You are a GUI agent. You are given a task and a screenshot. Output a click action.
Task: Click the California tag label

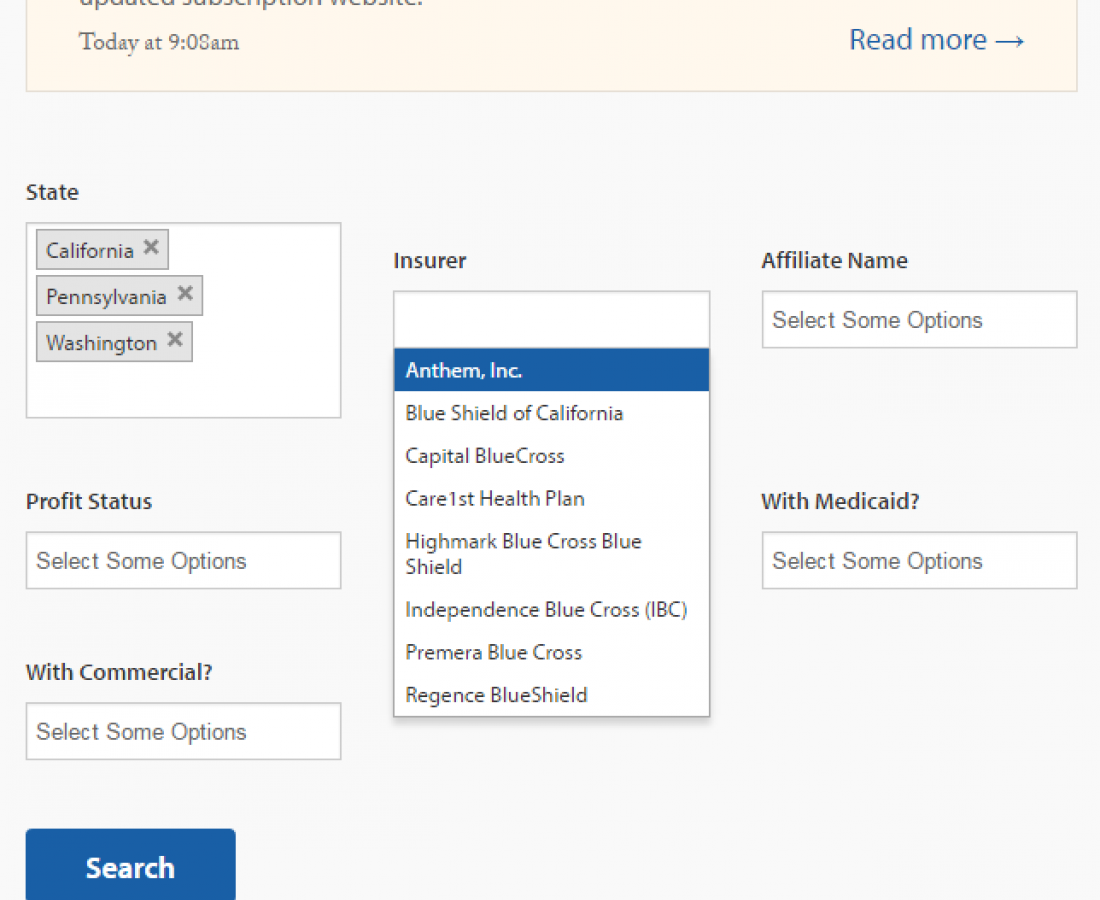pyautogui.click(x=90, y=250)
